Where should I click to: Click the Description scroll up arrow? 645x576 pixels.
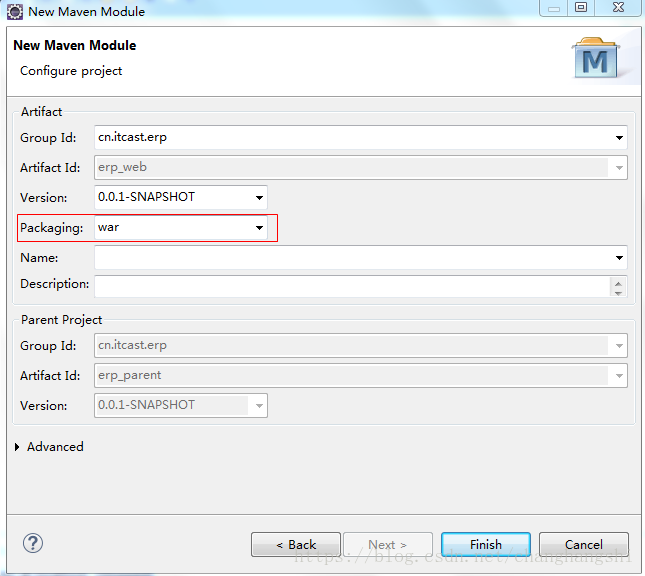pyautogui.click(x=618, y=284)
